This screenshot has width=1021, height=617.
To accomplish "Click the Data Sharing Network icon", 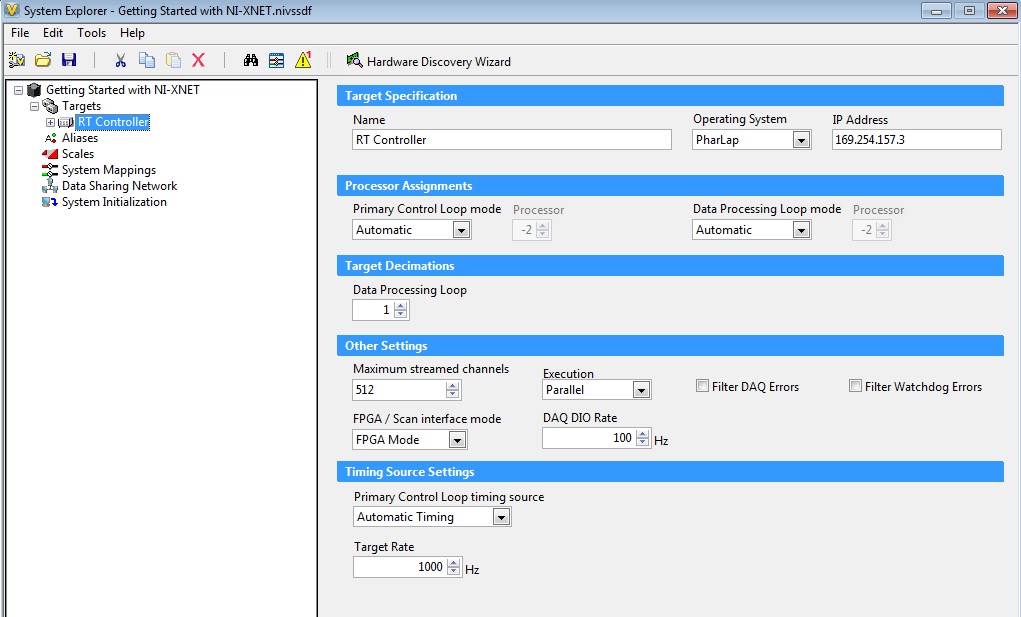I will (x=50, y=186).
